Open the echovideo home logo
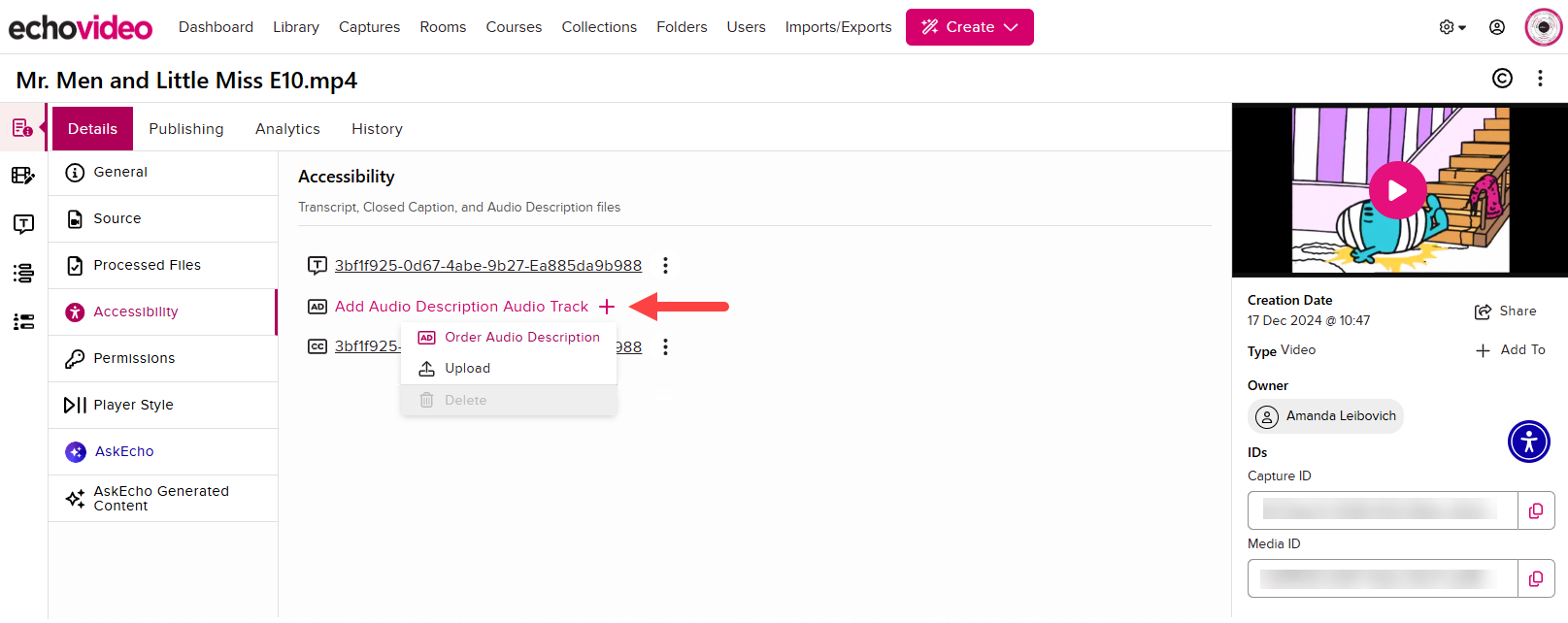Viewport: 1568px width, 623px height. (81, 27)
